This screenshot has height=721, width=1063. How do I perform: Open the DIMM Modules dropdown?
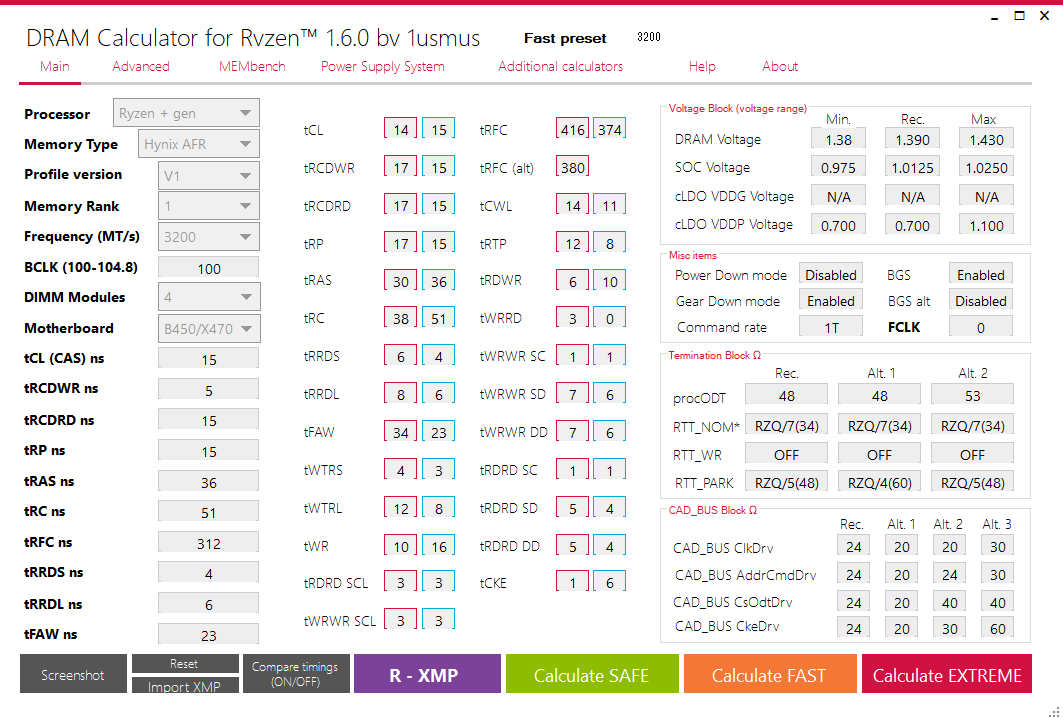click(x=209, y=297)
